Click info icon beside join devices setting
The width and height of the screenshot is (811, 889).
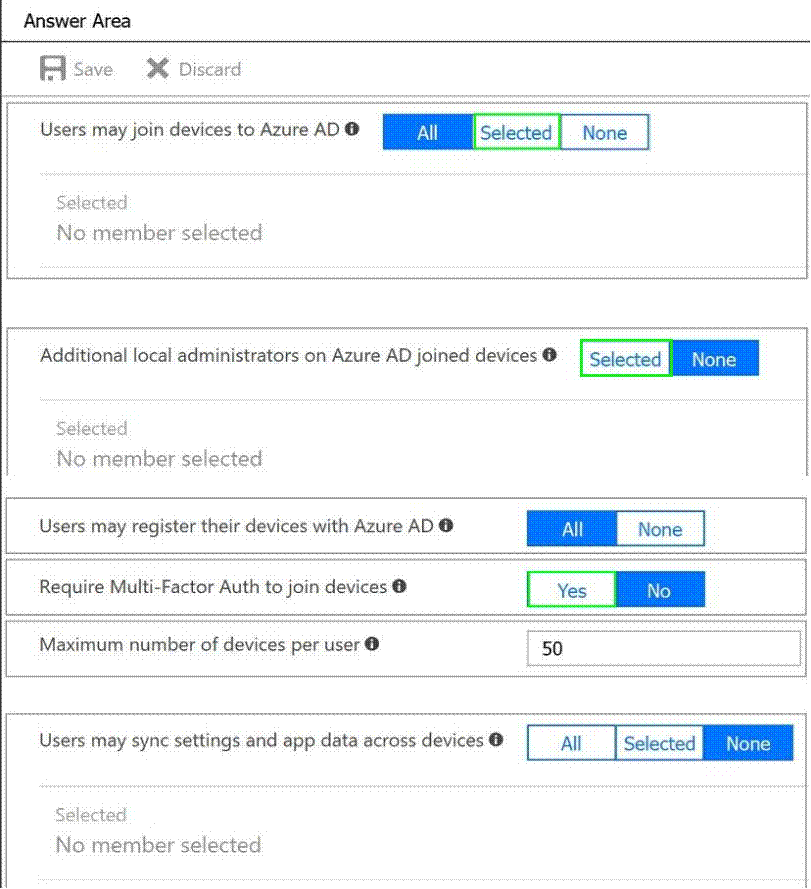pyautogui.click(x=352, y=129)
